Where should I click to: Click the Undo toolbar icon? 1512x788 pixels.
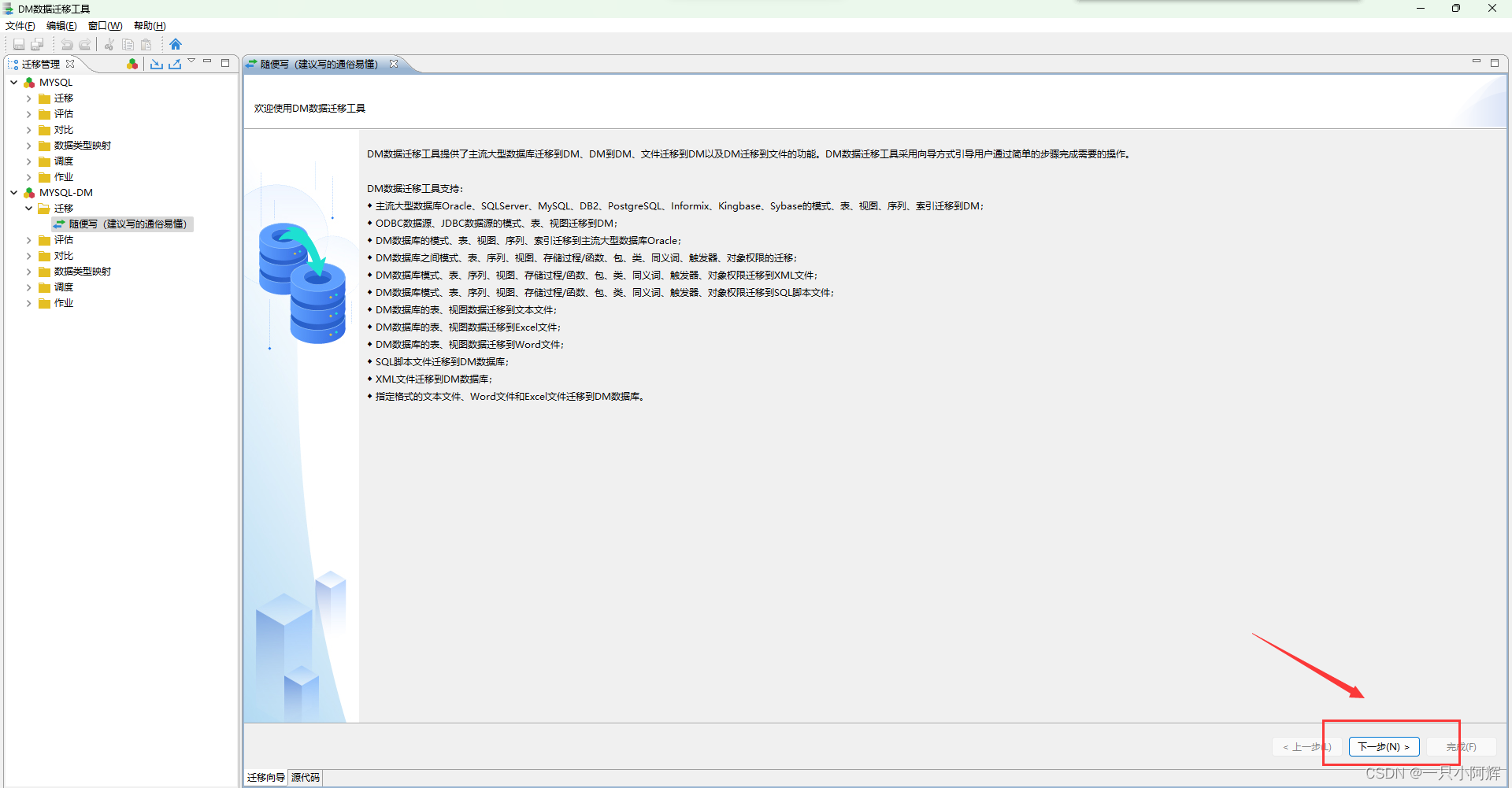pyautogui.click(x=67, y=44)
